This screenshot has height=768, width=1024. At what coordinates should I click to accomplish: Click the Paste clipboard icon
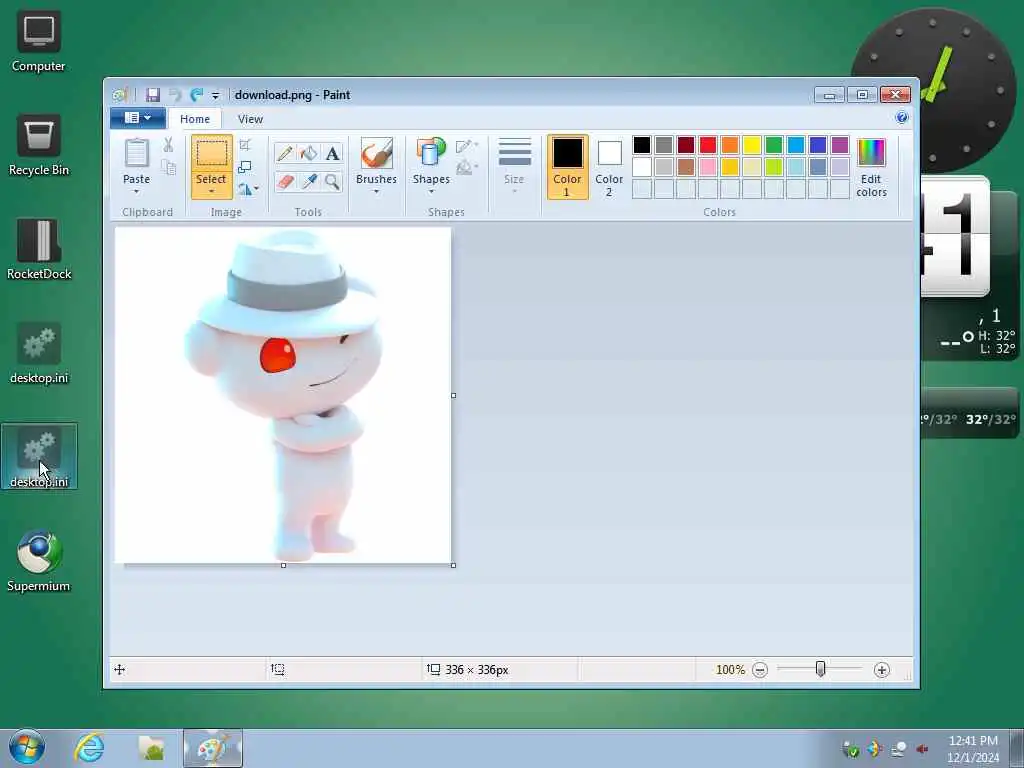pos(136,153)
